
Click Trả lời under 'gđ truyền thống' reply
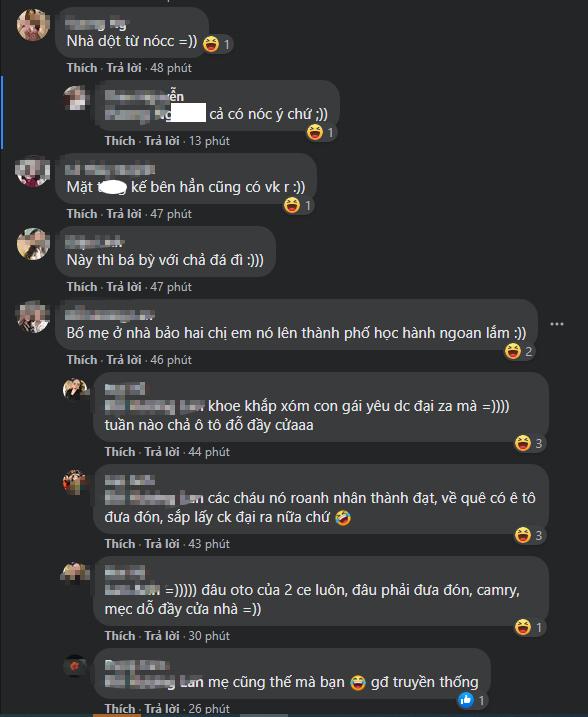[162, 708]
